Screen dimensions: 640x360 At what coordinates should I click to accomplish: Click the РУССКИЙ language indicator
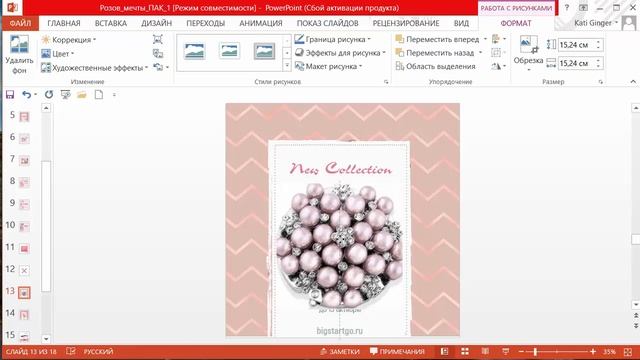point(98,351)
